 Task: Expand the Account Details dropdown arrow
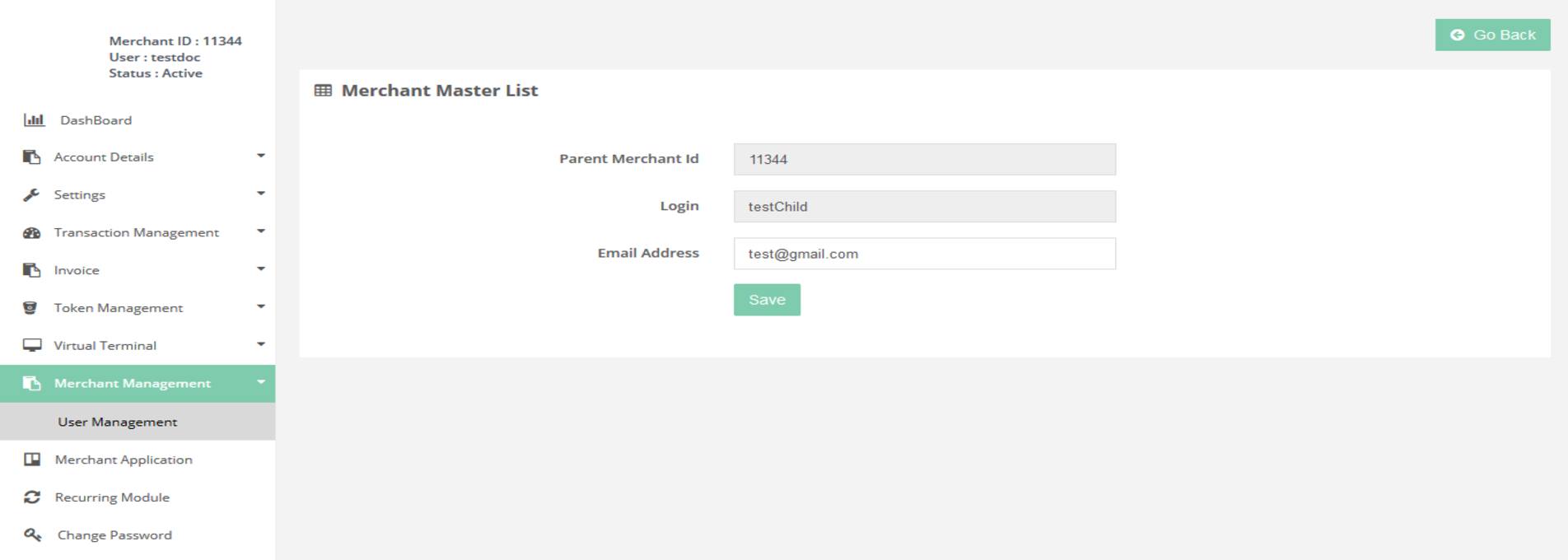(x=260, y=156)
